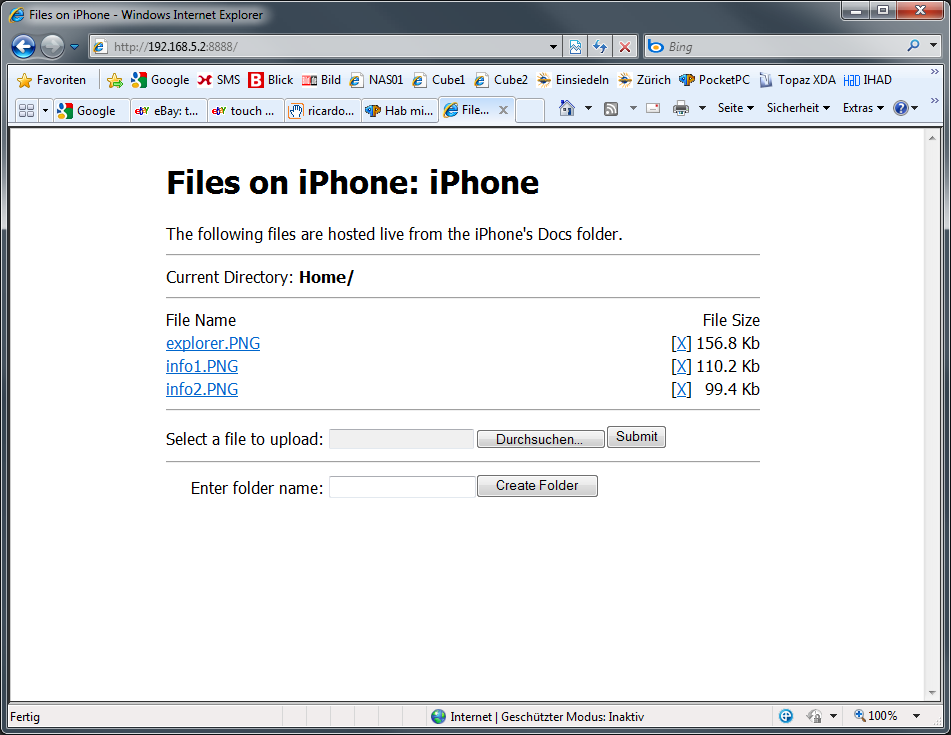Click the RSS feeds icon
The image size is (951, 735).
click(611, 109)
